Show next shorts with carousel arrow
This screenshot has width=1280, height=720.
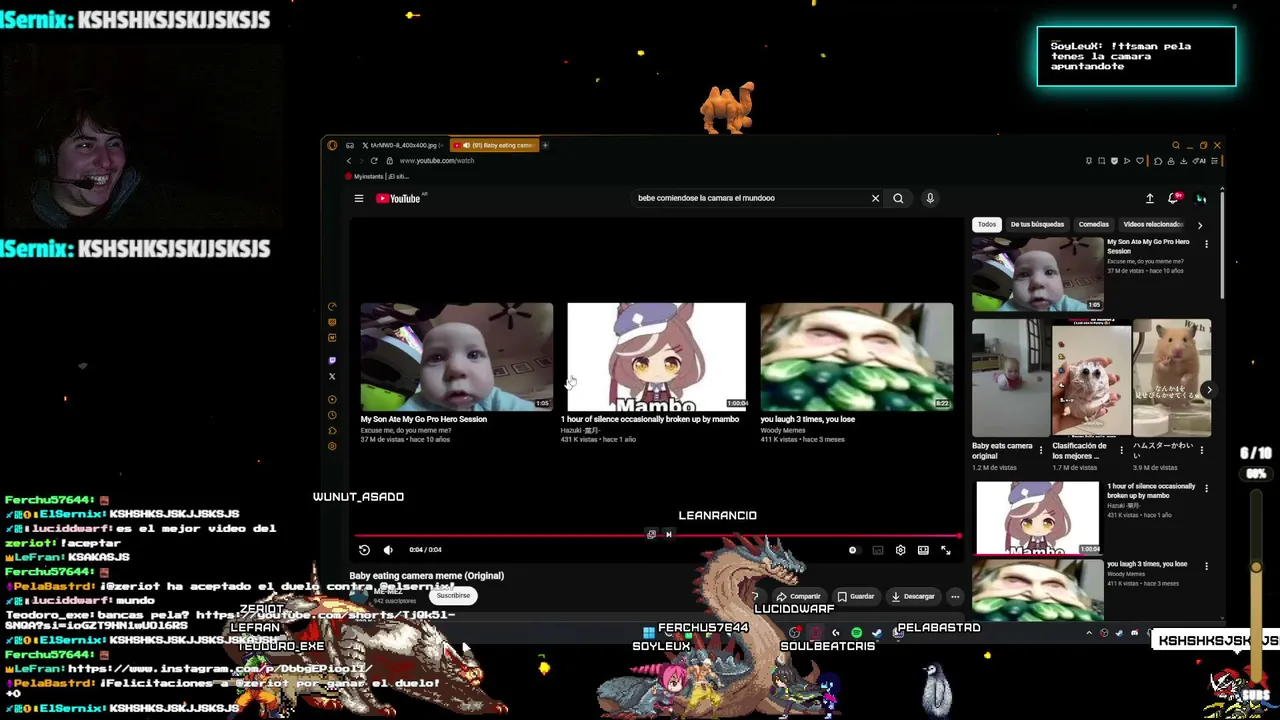(x=1209, y=390)
